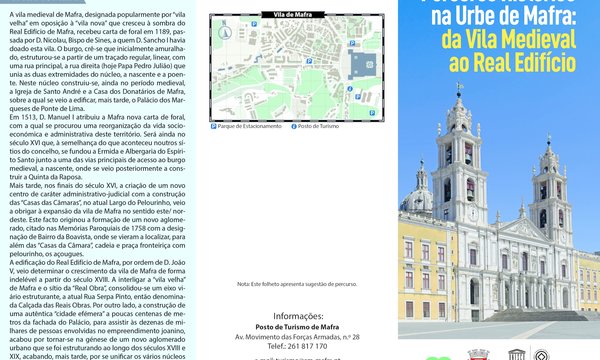Click the line mentioning 'Memórias Paroquiais de 1758'
This screenshot has width=600, height=360.
97,228
